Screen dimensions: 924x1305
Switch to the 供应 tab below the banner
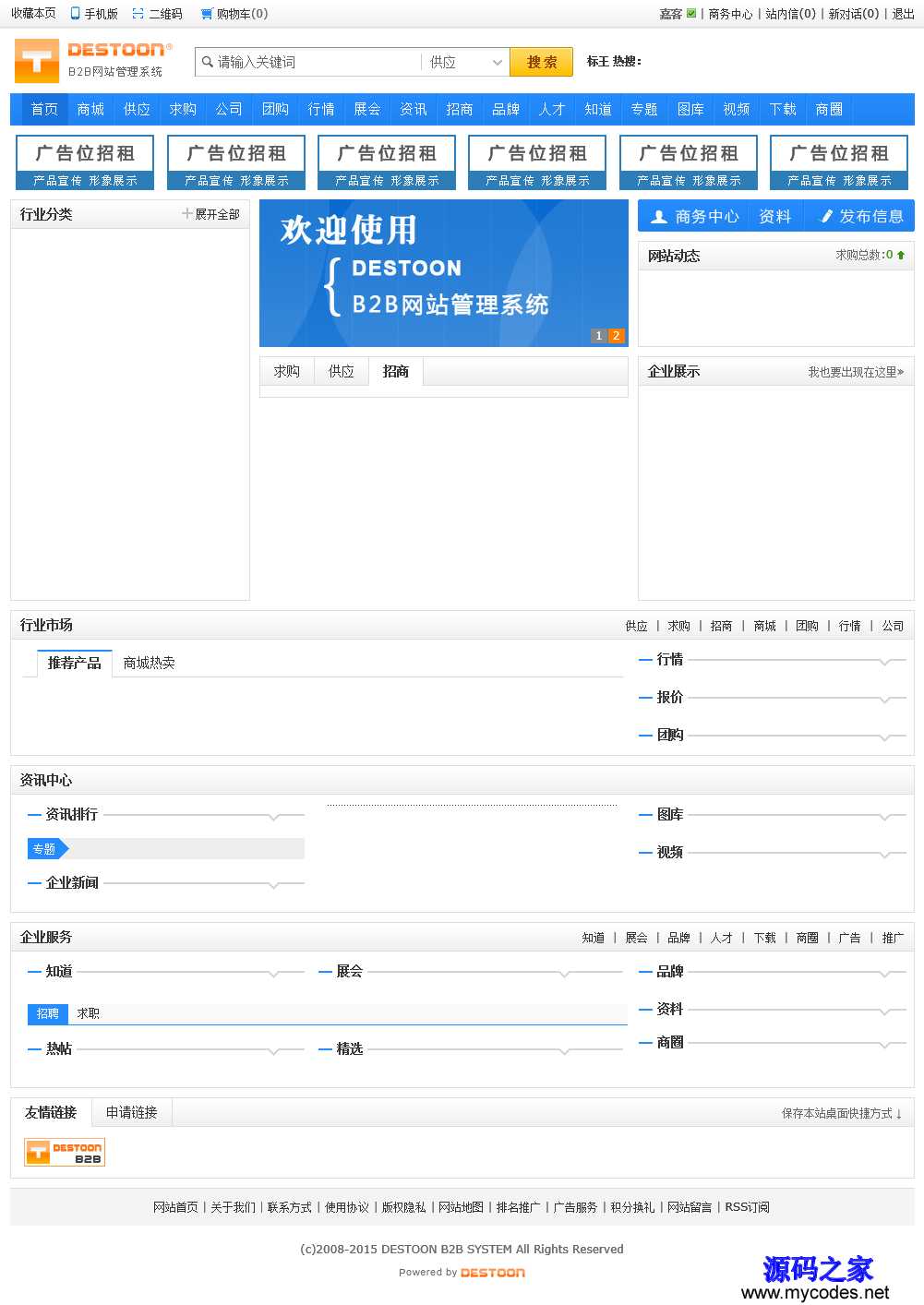(342, 371)
